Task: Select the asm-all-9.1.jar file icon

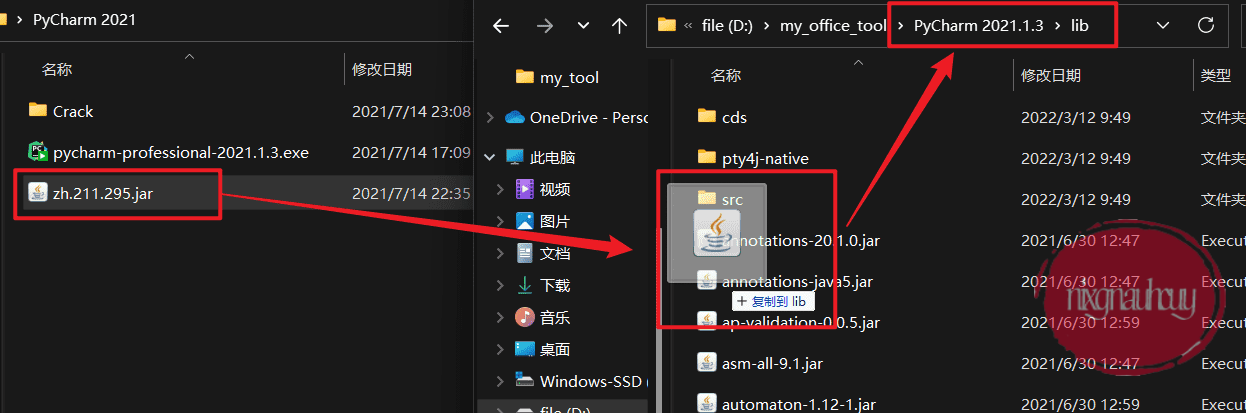Action: click(707, 363)
